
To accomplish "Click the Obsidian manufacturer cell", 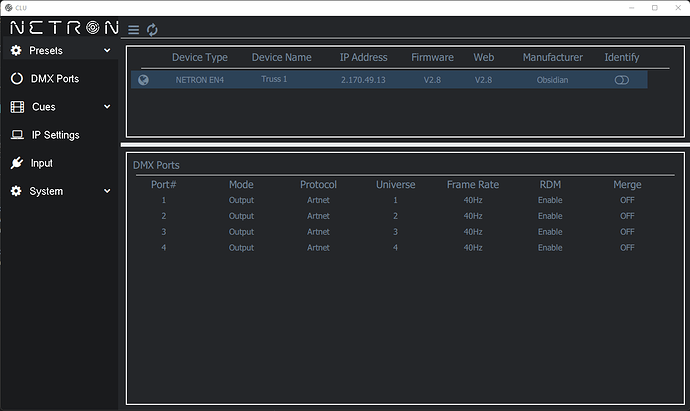I will (552, 80).
